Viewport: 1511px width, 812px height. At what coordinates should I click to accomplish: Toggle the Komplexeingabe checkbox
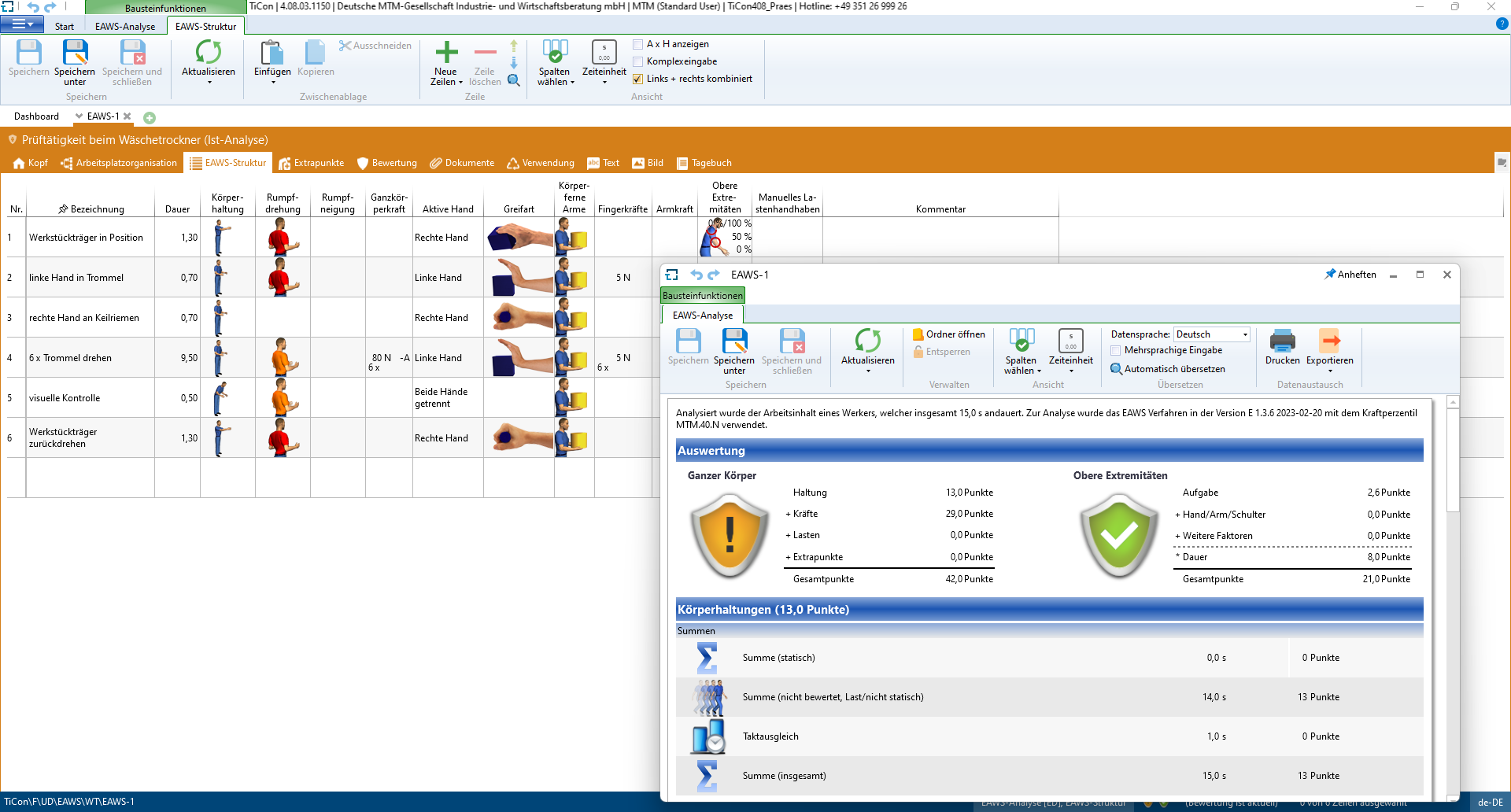[x=638, y=61]
